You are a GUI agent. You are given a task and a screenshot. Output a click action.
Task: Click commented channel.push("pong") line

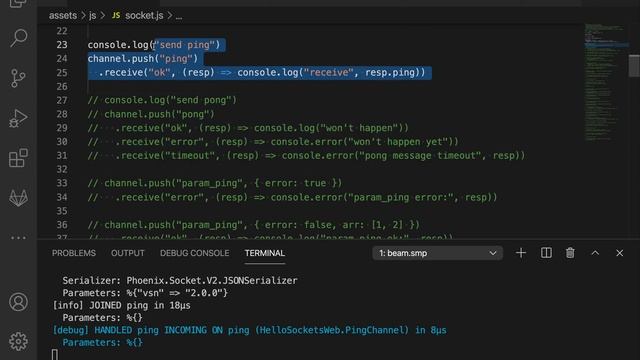pos(151,114)
